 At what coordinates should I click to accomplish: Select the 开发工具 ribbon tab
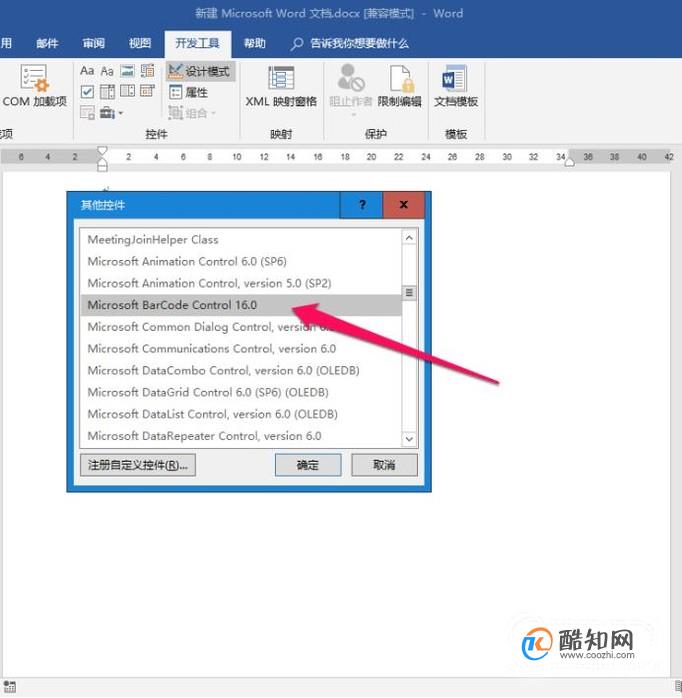coord(198,44)
